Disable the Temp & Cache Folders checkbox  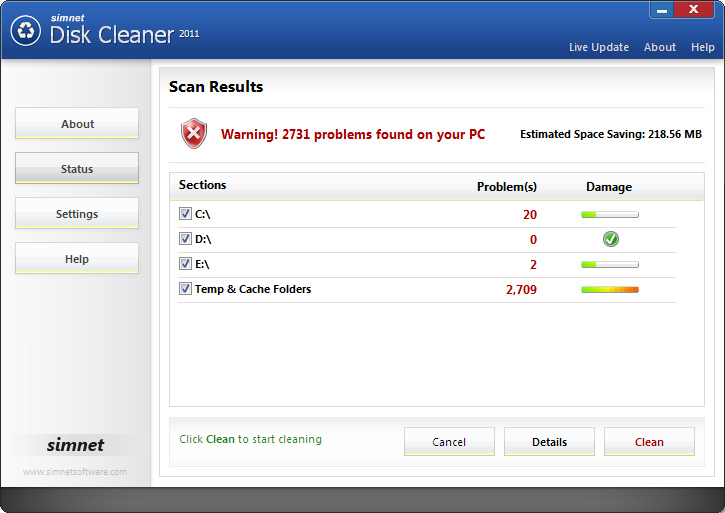click(x=185, y=289)
